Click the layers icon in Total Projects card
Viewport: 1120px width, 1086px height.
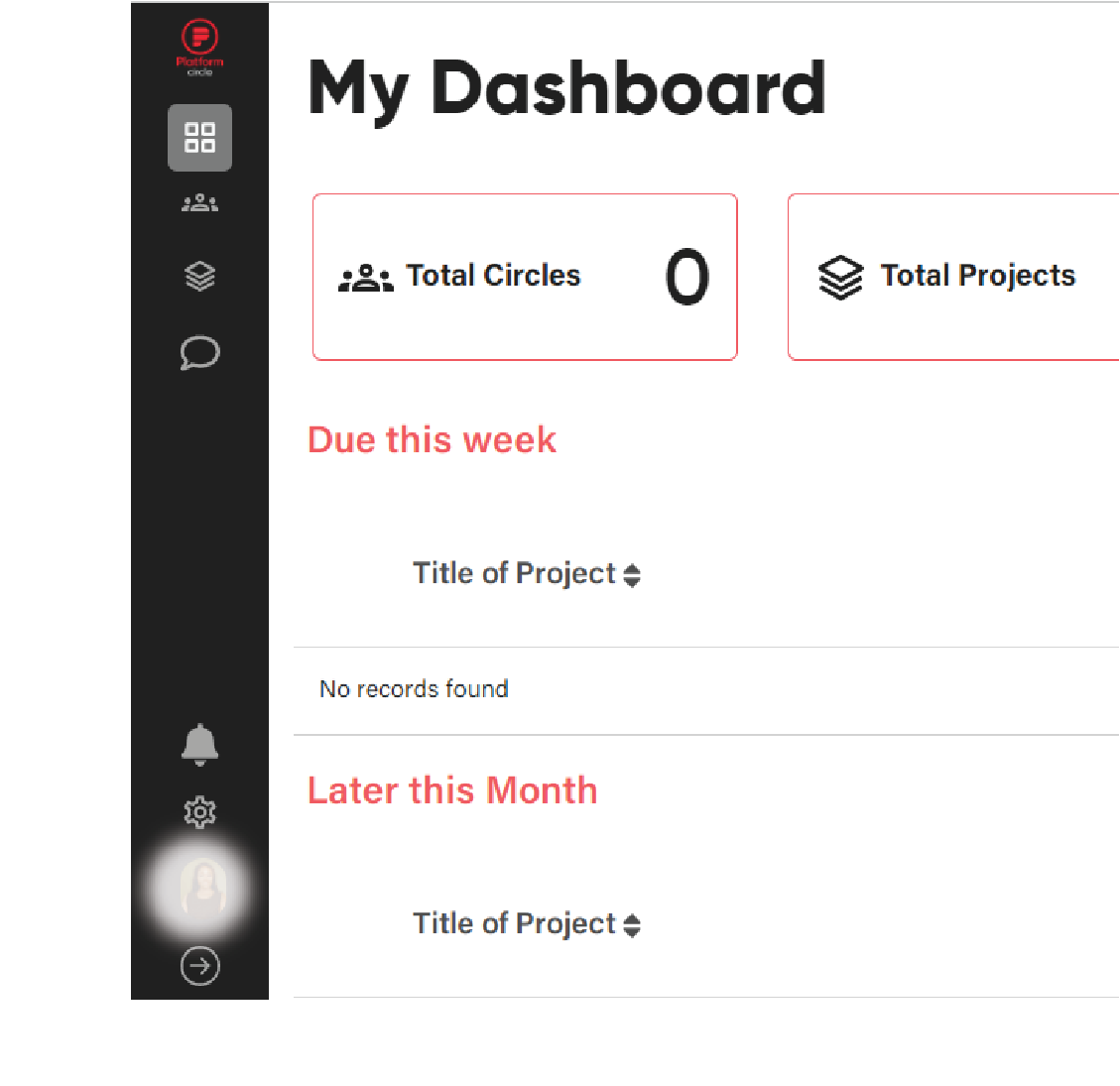coord(840,277)
